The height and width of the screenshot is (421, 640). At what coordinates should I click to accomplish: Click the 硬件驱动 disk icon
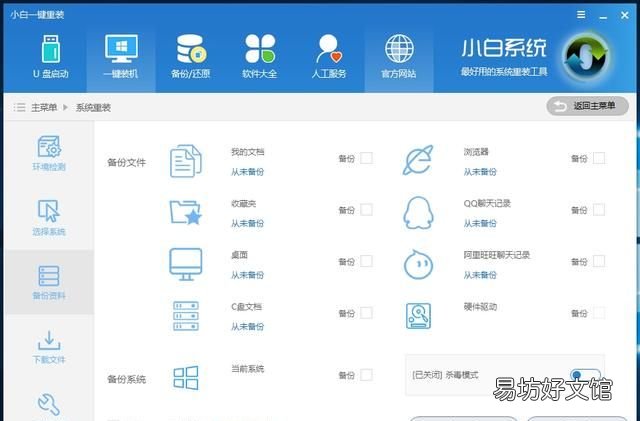418,316
